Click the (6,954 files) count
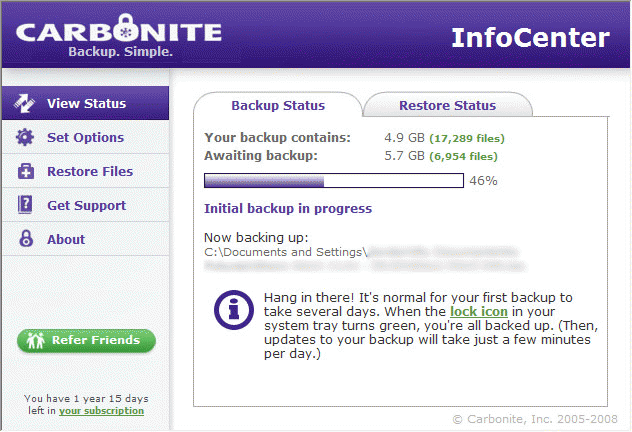Image resolution: width=632 pixels, height=432 pixels. (464, 156)
